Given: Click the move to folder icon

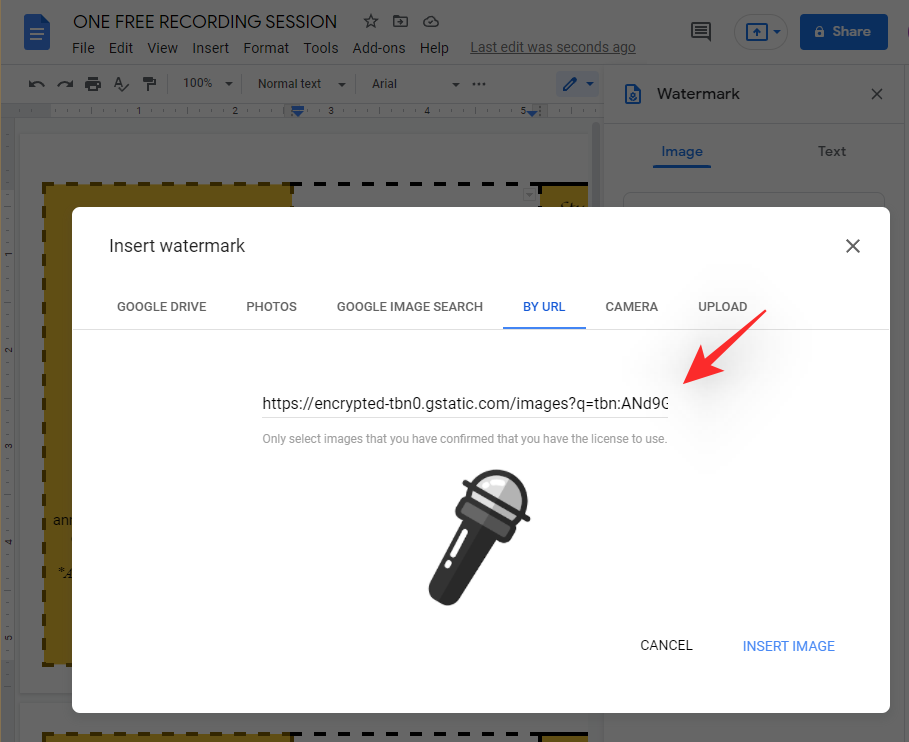Looking at the screenshot, I should coord(401,21).
